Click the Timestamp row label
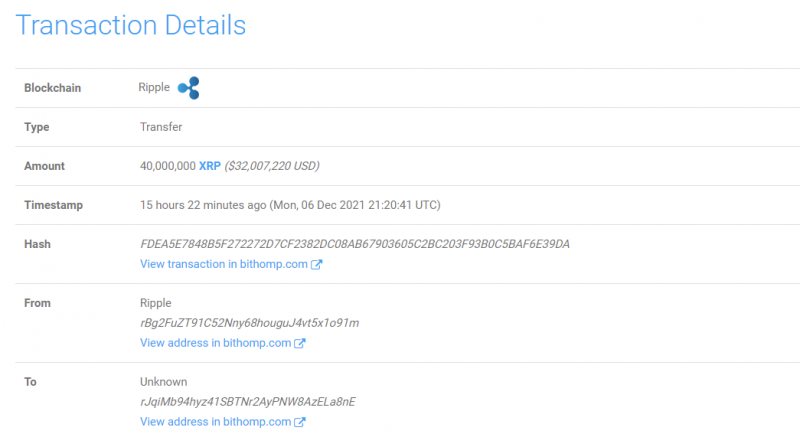The height and width of the screenshot is (447, 800). coord(54,205)
